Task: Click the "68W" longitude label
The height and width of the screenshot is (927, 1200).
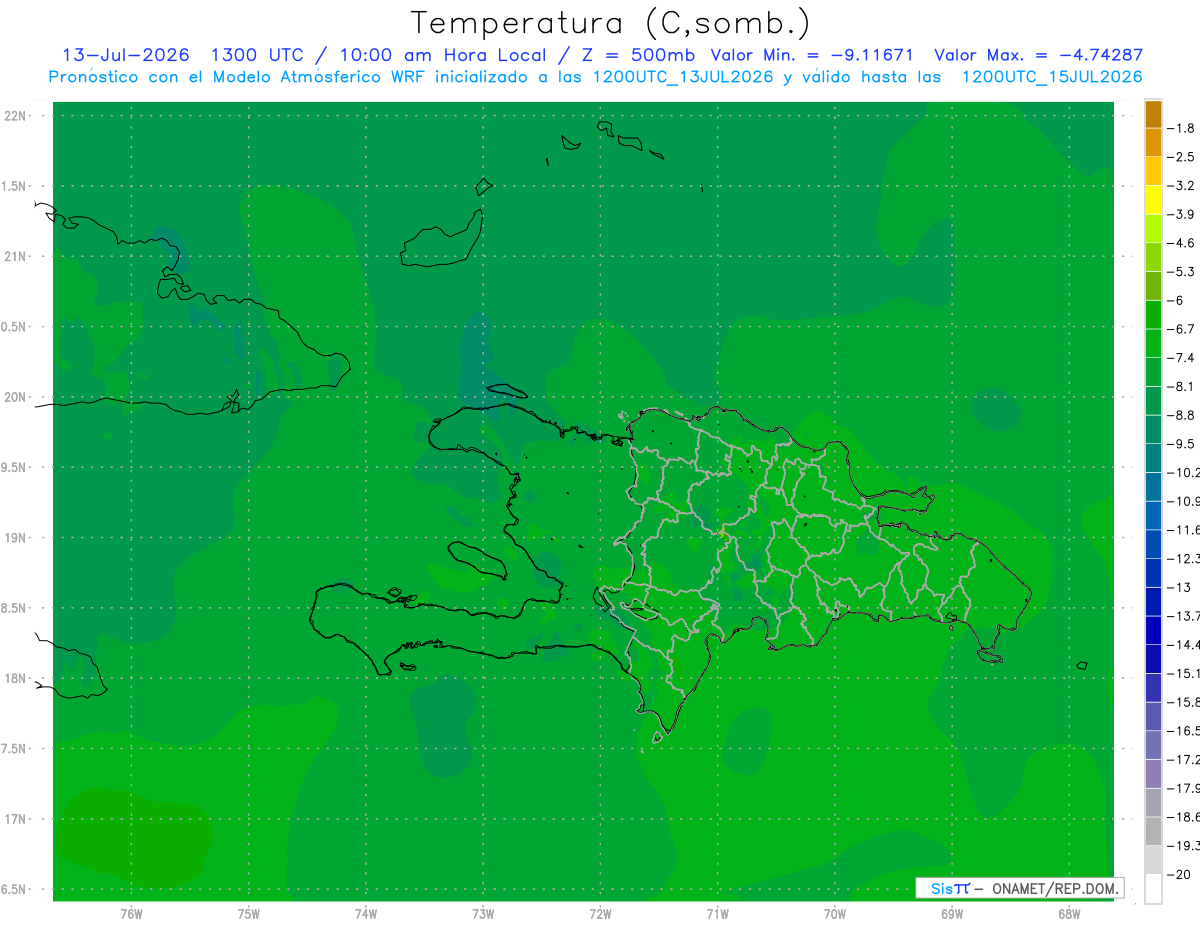Action: coord(1069,913)
